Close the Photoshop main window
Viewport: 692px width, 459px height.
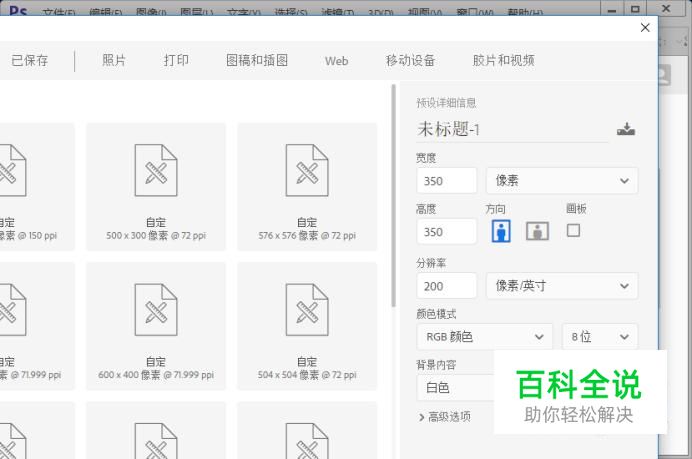tap(667, 8)
